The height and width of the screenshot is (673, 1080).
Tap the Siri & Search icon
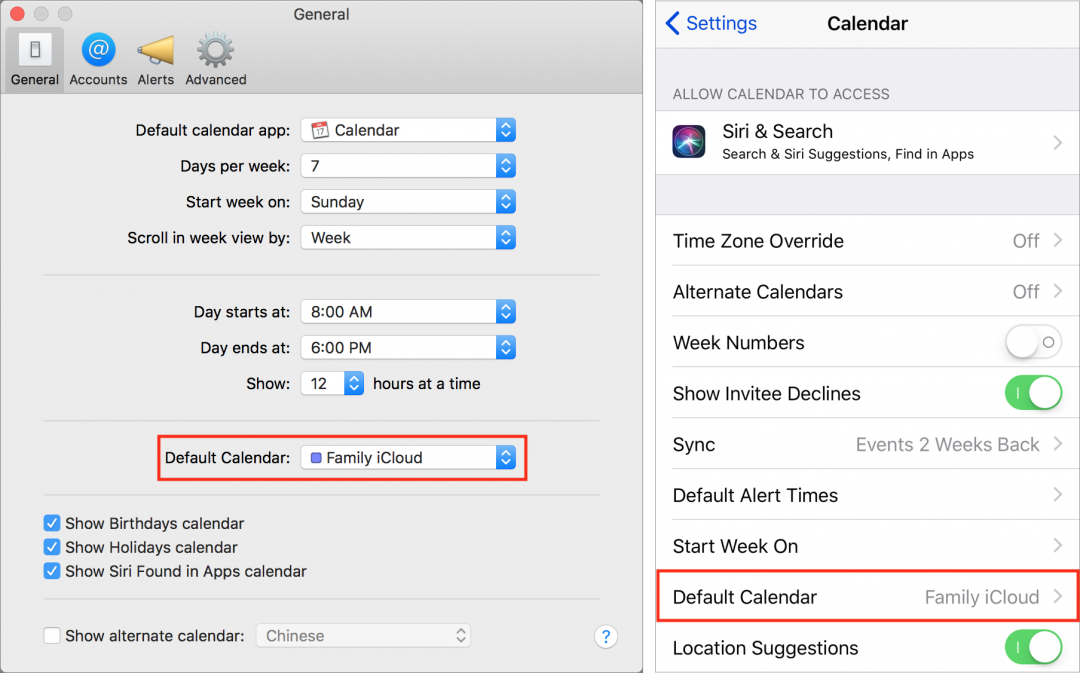click(689, 142)
